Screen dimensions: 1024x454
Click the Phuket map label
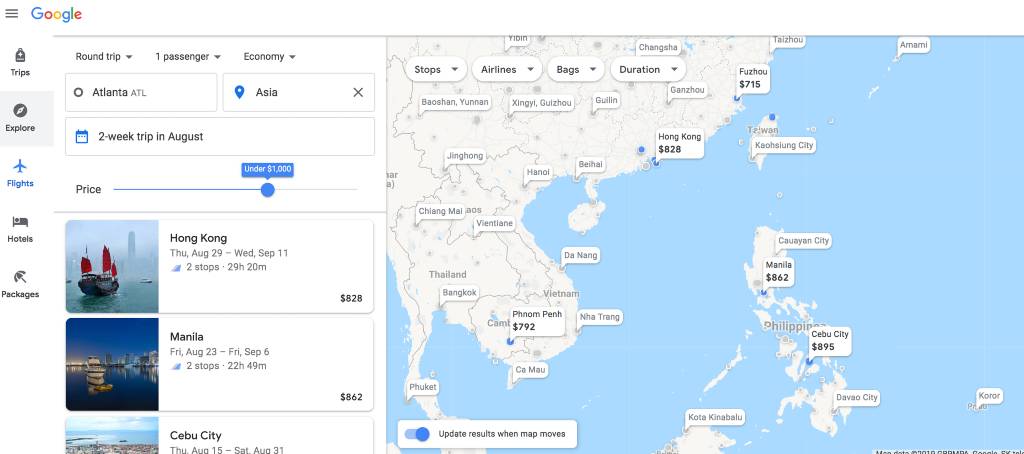423,387
